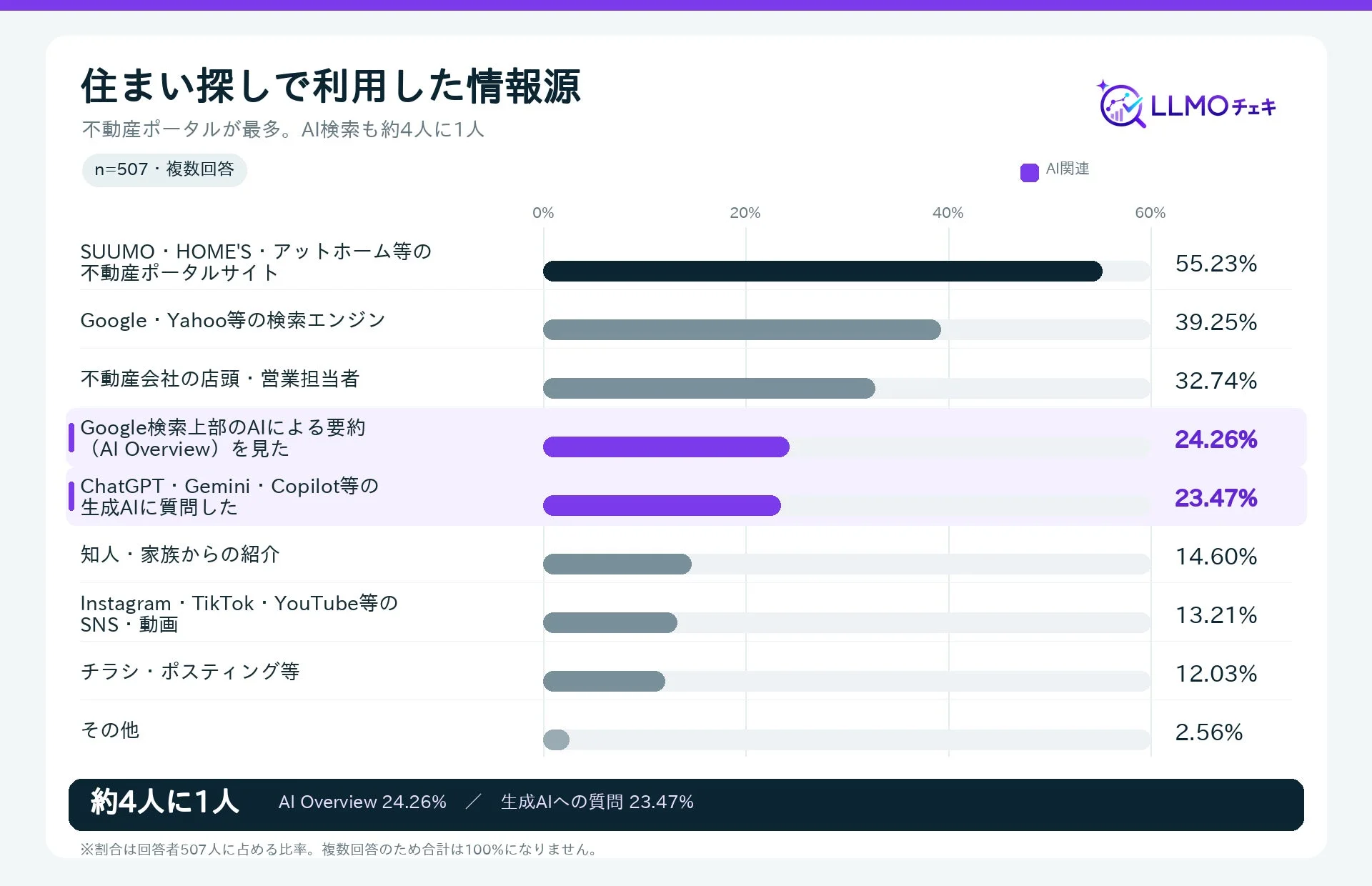
Task: Click the チラシ・ポスティング等 label
Action: (190, 672)
